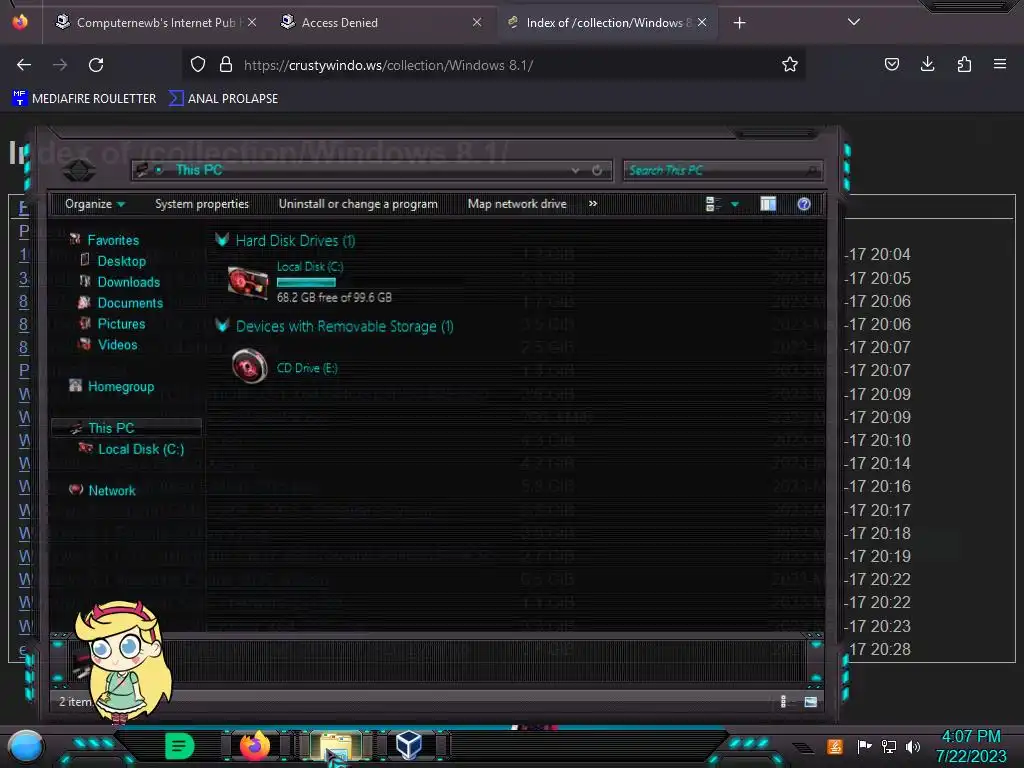Bookmark this page with the star icon
The width and height of the screenshot is (1024, 768).
pyautogui.click(x=790, y=64)
